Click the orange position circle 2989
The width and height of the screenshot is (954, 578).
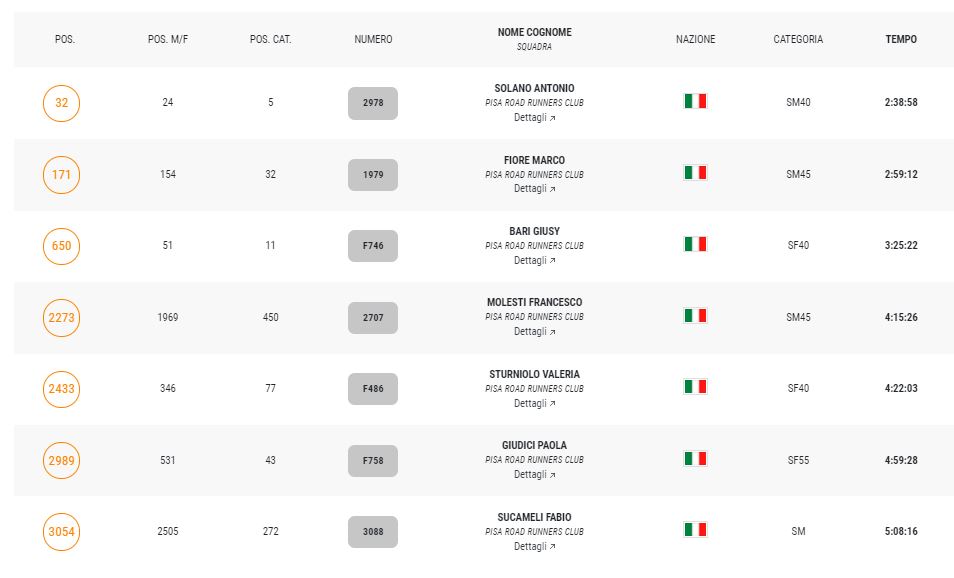pyautogui.click(x=61, y=461)
